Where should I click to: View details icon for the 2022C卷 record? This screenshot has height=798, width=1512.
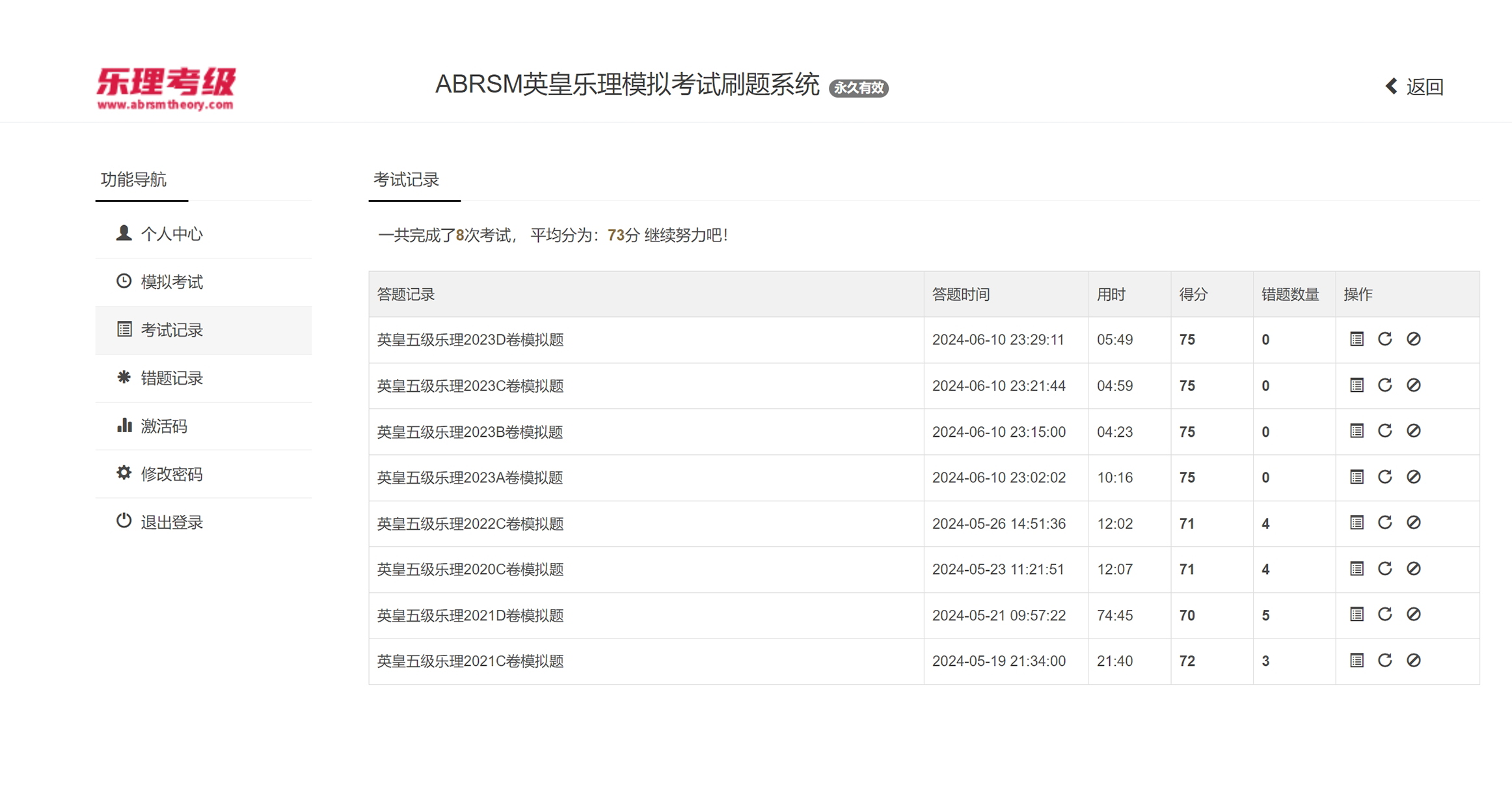coord(1357,523)
